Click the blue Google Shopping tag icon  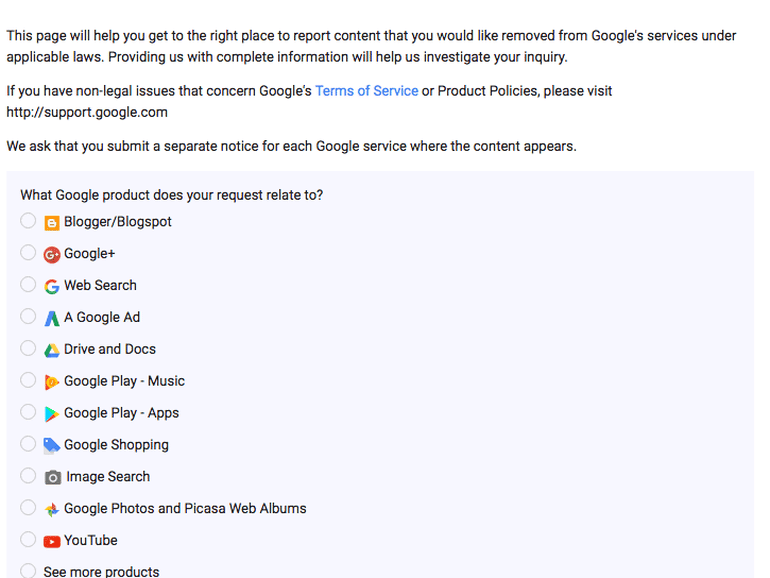[x=52, y=445]
